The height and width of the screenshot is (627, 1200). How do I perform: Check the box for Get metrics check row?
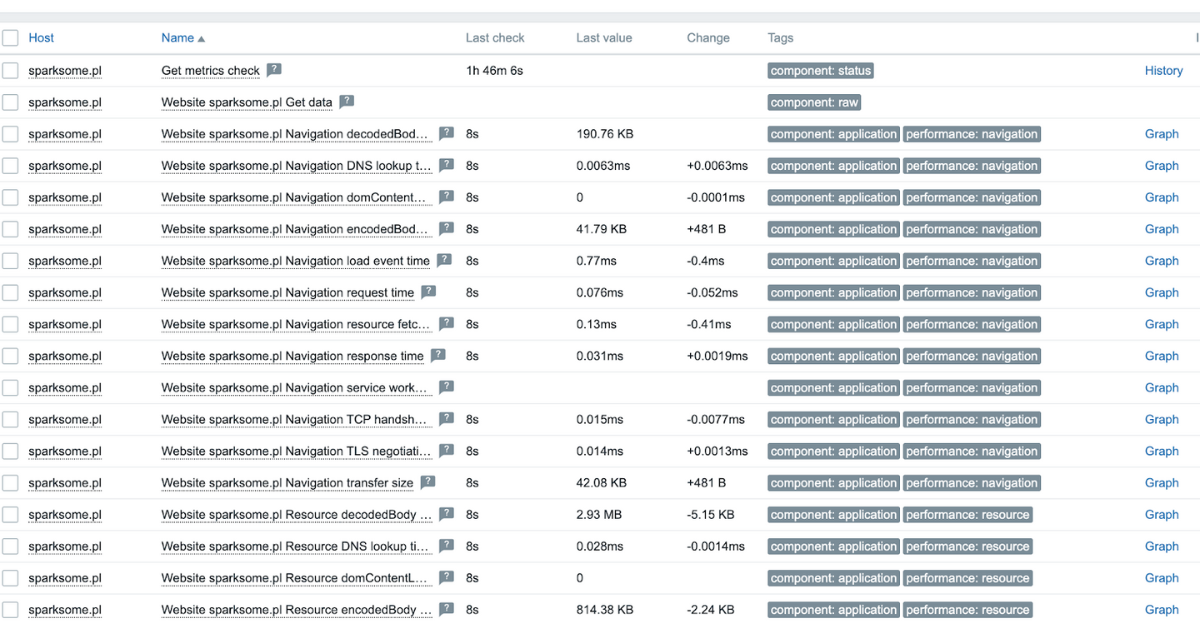[10, 70]
